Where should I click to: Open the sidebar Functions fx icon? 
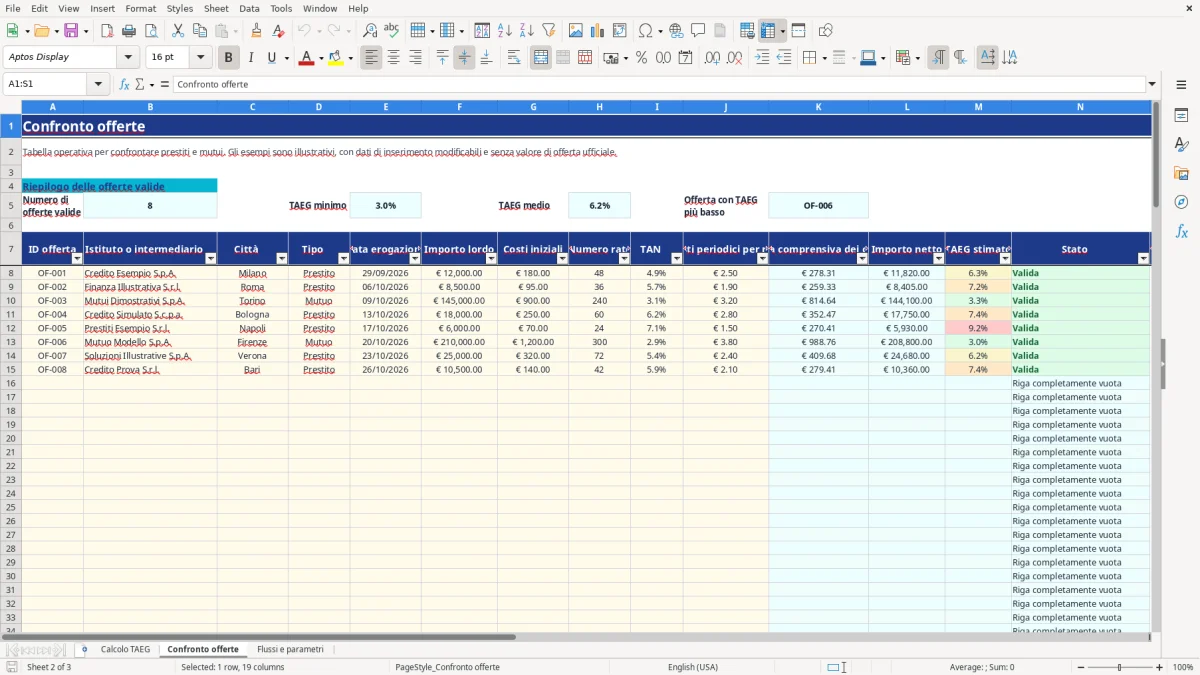pos(1181,231)
